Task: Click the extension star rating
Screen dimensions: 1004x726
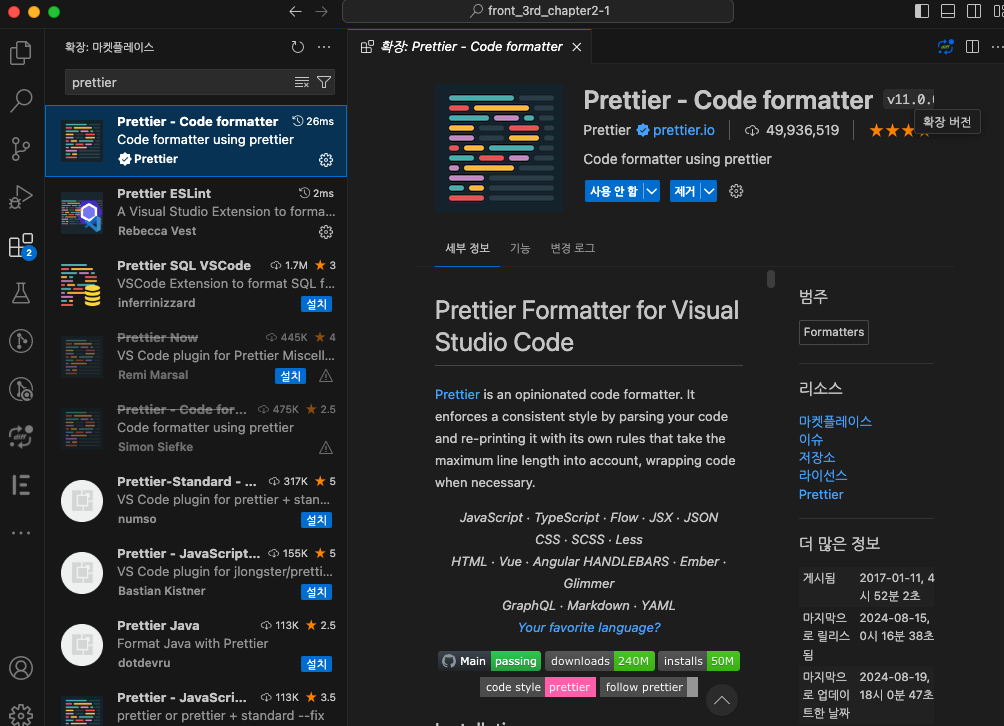Action: pyautogui.click(x=899, y=131)
